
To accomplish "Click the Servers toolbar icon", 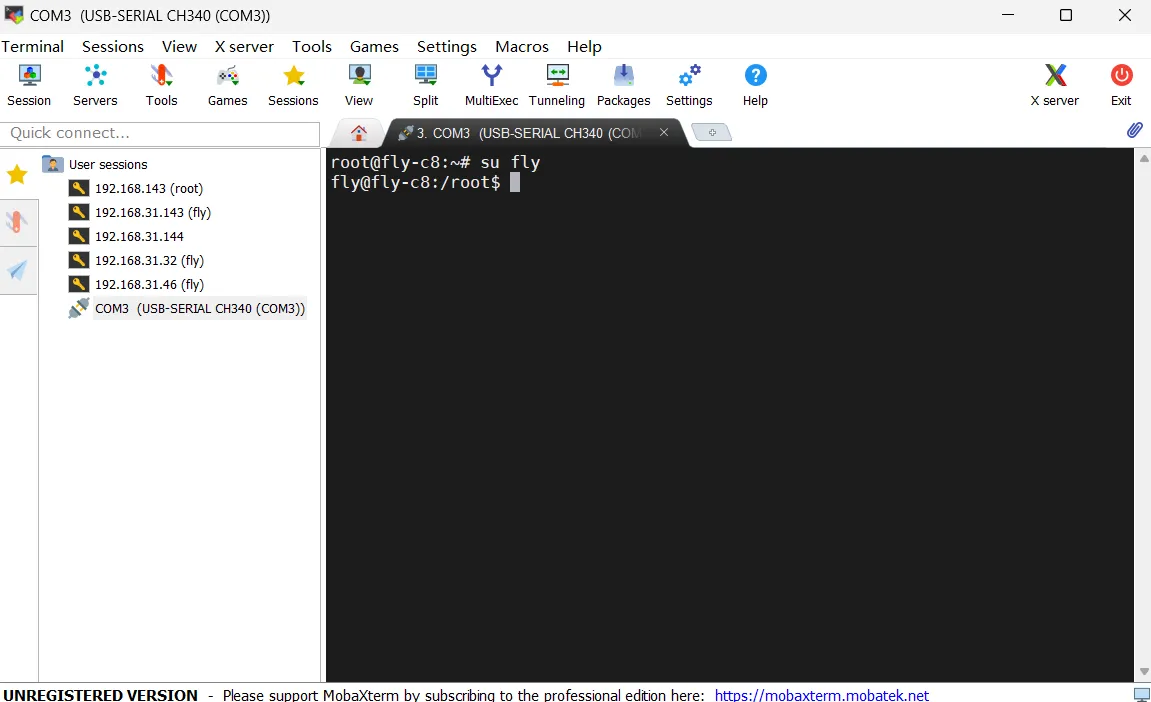I will pos(95,85).
